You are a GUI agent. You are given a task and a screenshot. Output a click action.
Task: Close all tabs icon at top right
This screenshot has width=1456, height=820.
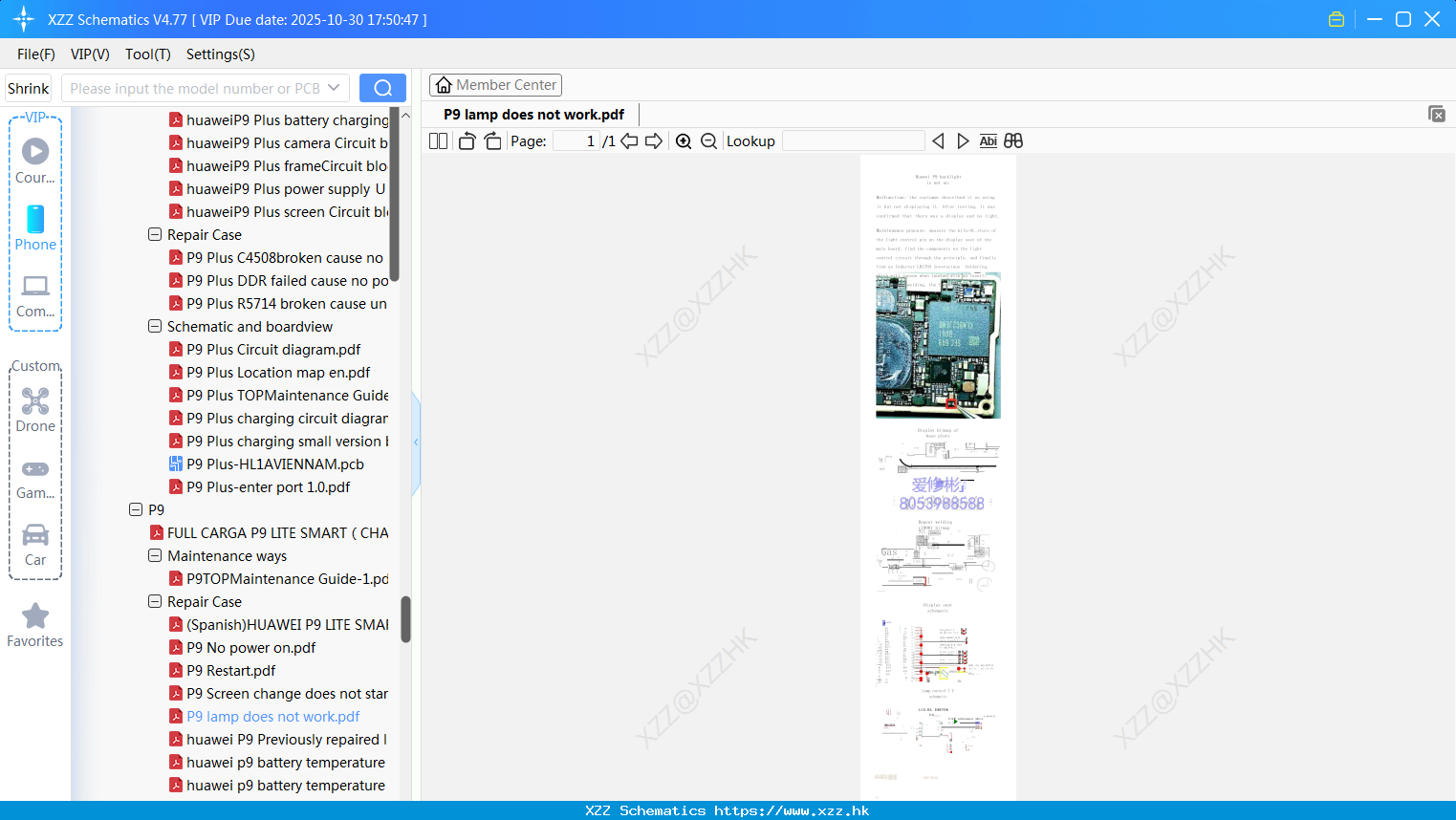click(1437, 114)
